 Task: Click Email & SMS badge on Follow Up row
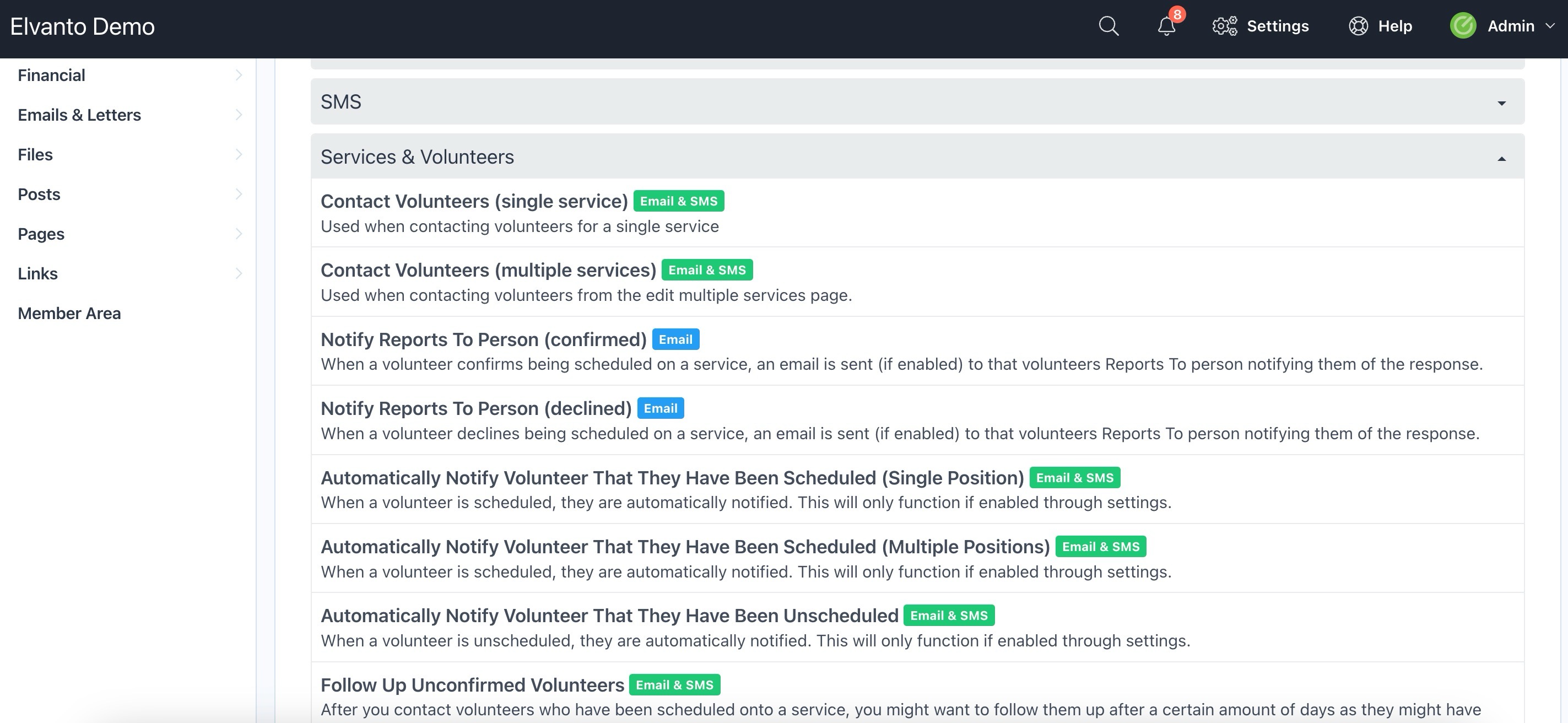click(x=674, y=684)
